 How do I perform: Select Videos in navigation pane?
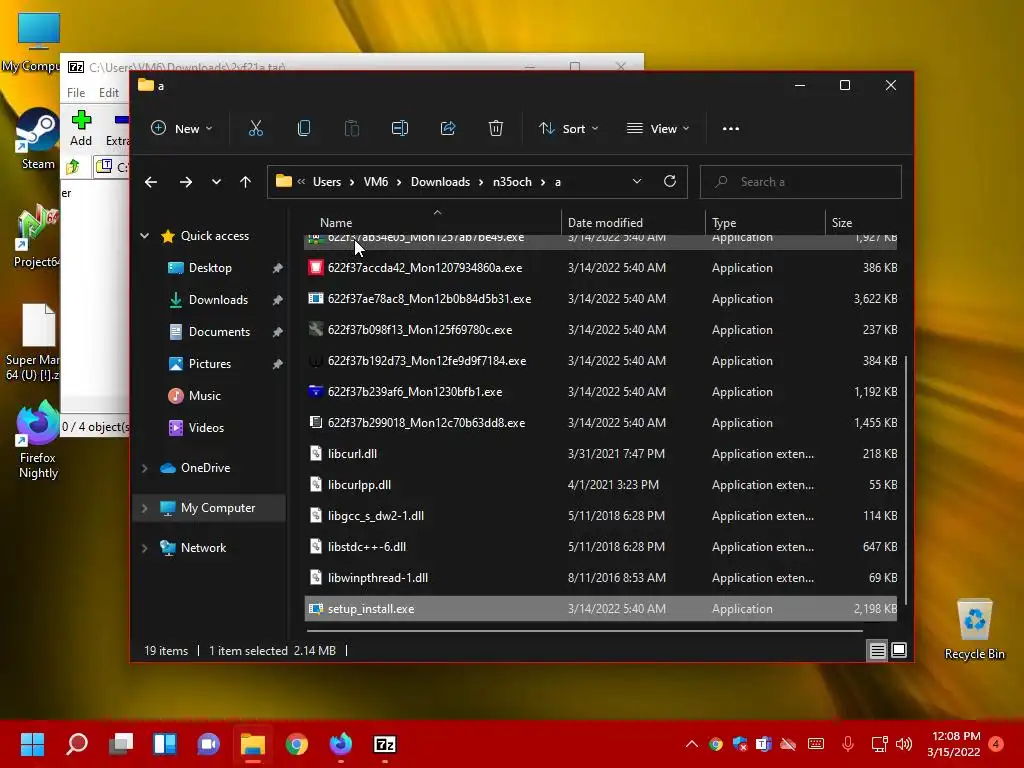coord(206,428)
